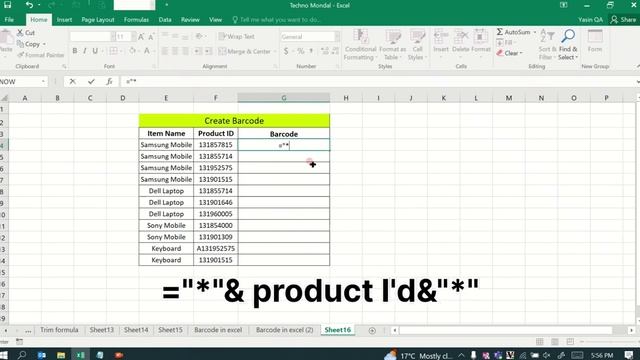
Task: Click the accounting dollar format button
Action: pos(286,51)
